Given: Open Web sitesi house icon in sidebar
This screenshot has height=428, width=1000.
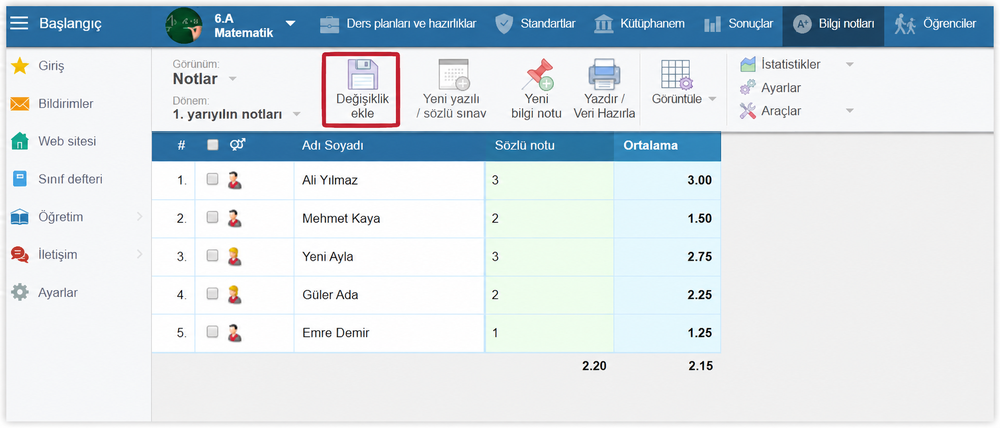Looking at the screenshot, I should pyautogui.click(x=20, y=141).
